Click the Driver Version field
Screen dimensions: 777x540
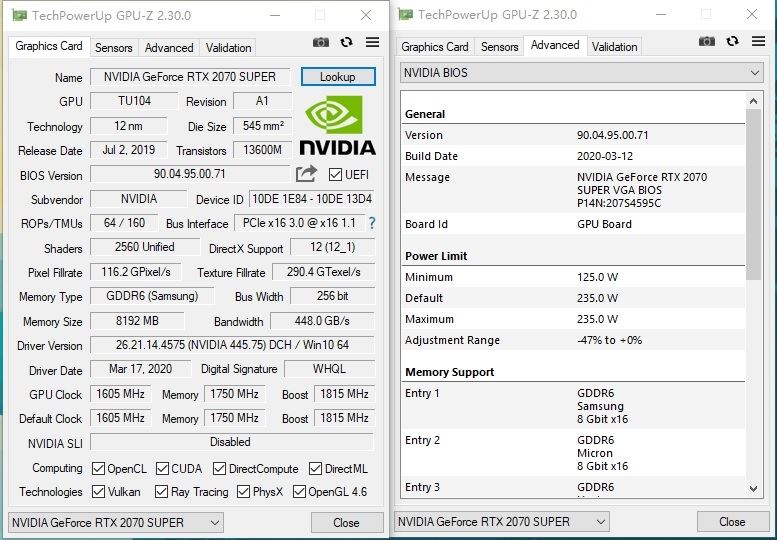click(232, 345)
